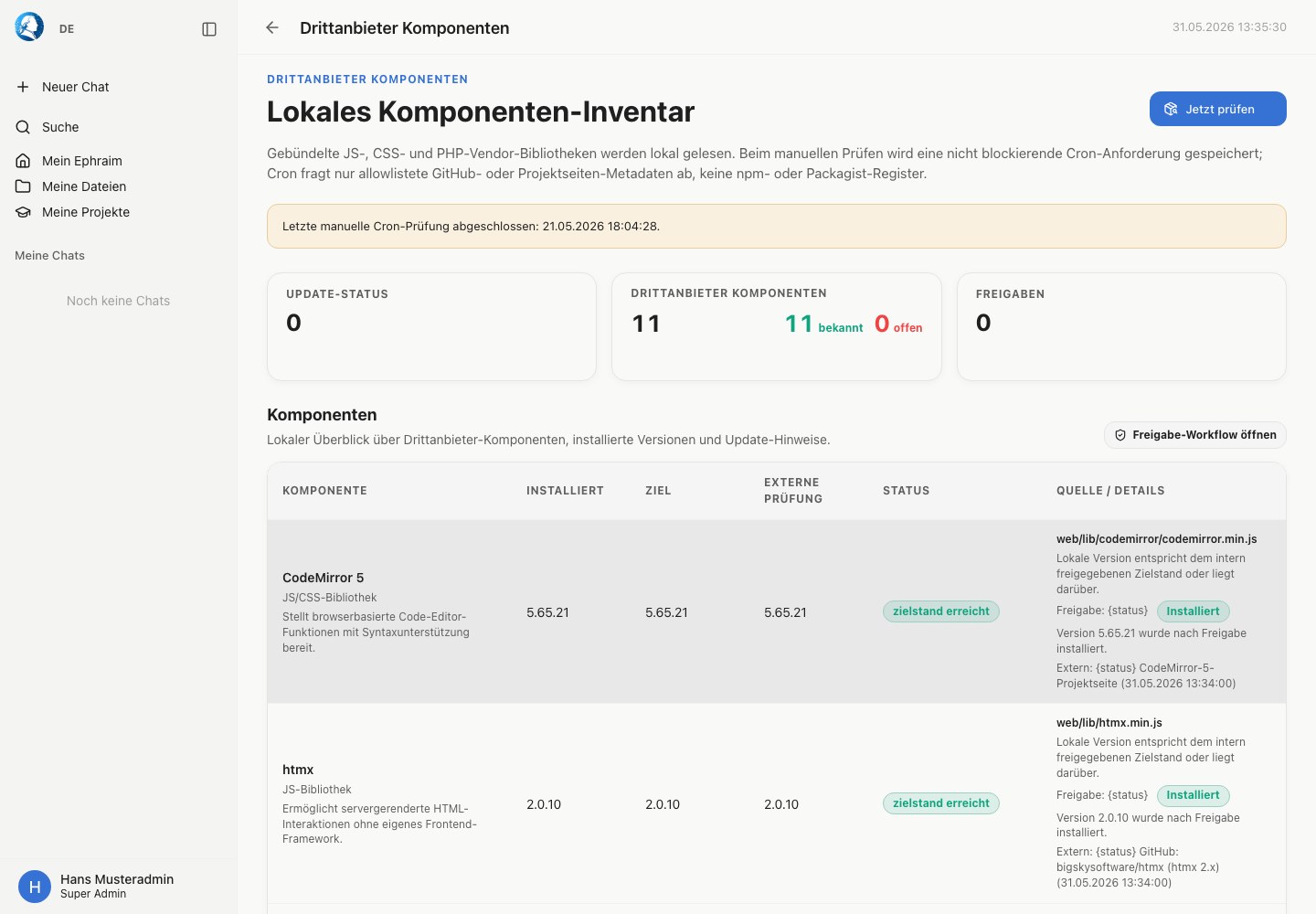Click the EXTERNE PRÜFUNG column header
The width and height of the screenshot is (1316, 914).
click(x=793, y=491)
